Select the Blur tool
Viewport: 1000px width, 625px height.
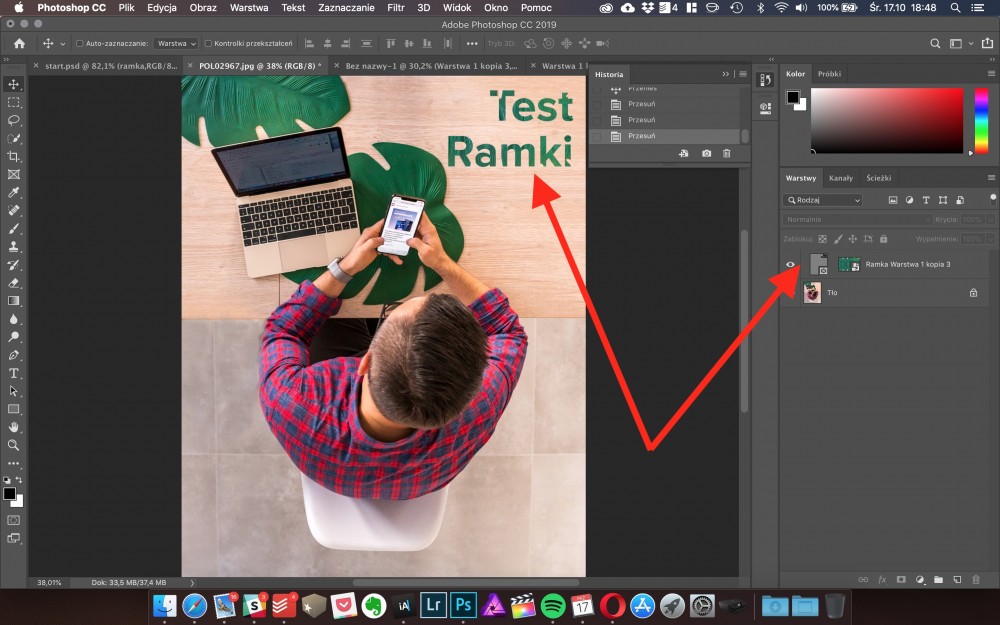(13, 319)
